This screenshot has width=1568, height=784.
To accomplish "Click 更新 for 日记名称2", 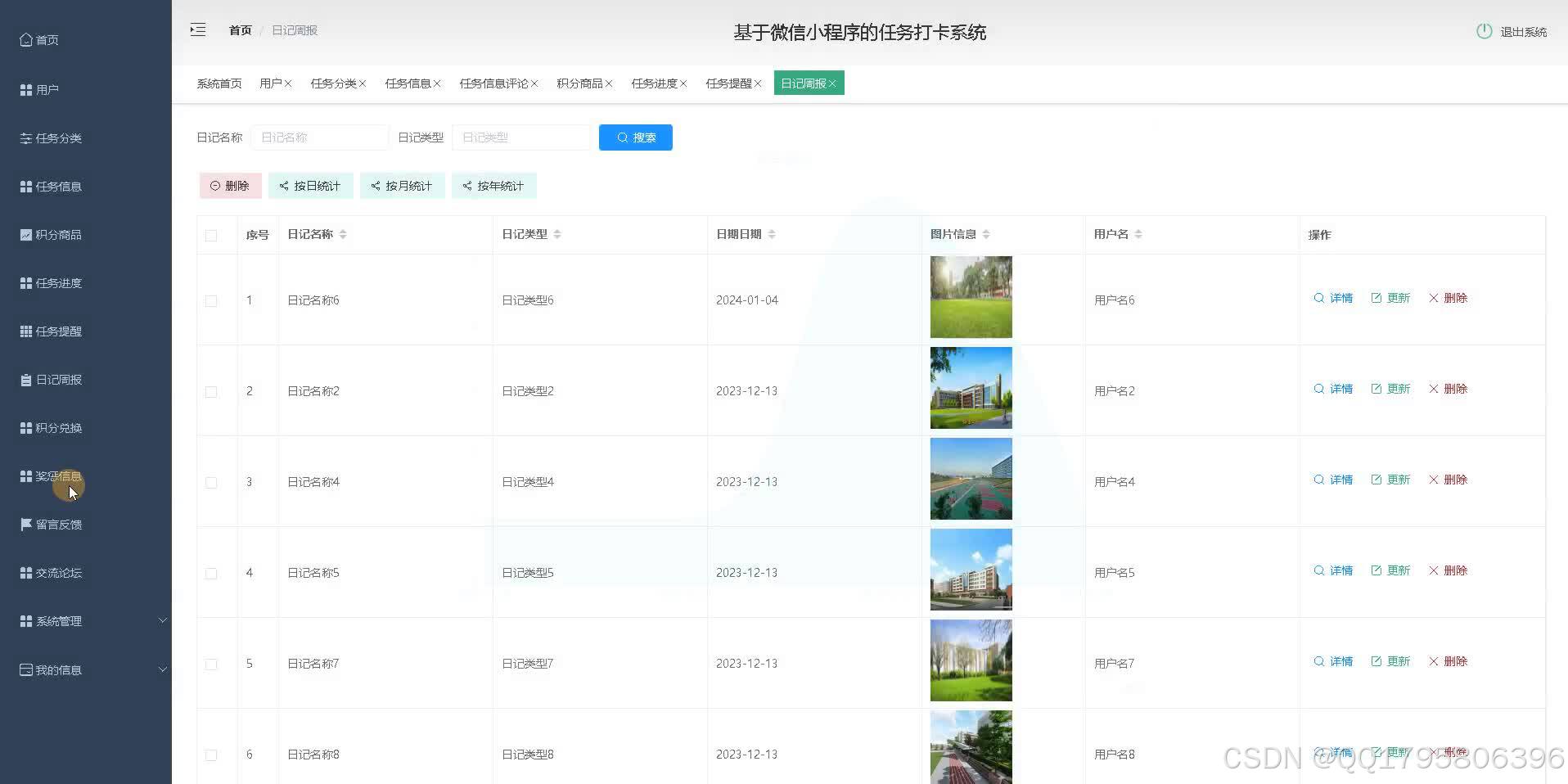I will pos(1390,389).
